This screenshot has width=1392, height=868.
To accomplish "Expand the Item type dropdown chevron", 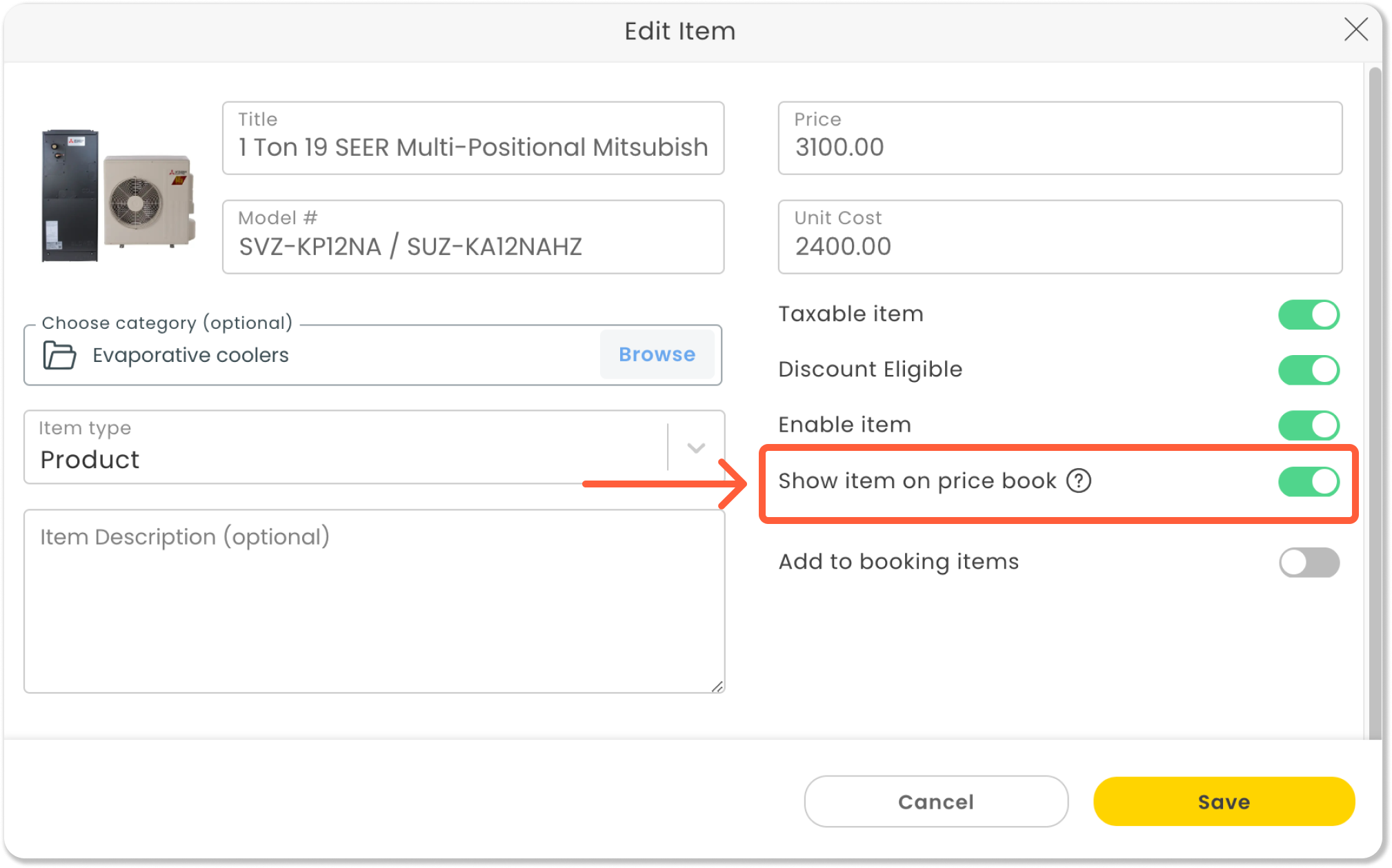I will [696, 448].
